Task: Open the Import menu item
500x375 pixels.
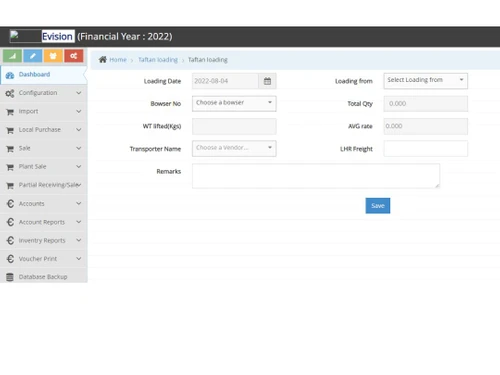Action: pyautogui.click(x=43, y=111)
